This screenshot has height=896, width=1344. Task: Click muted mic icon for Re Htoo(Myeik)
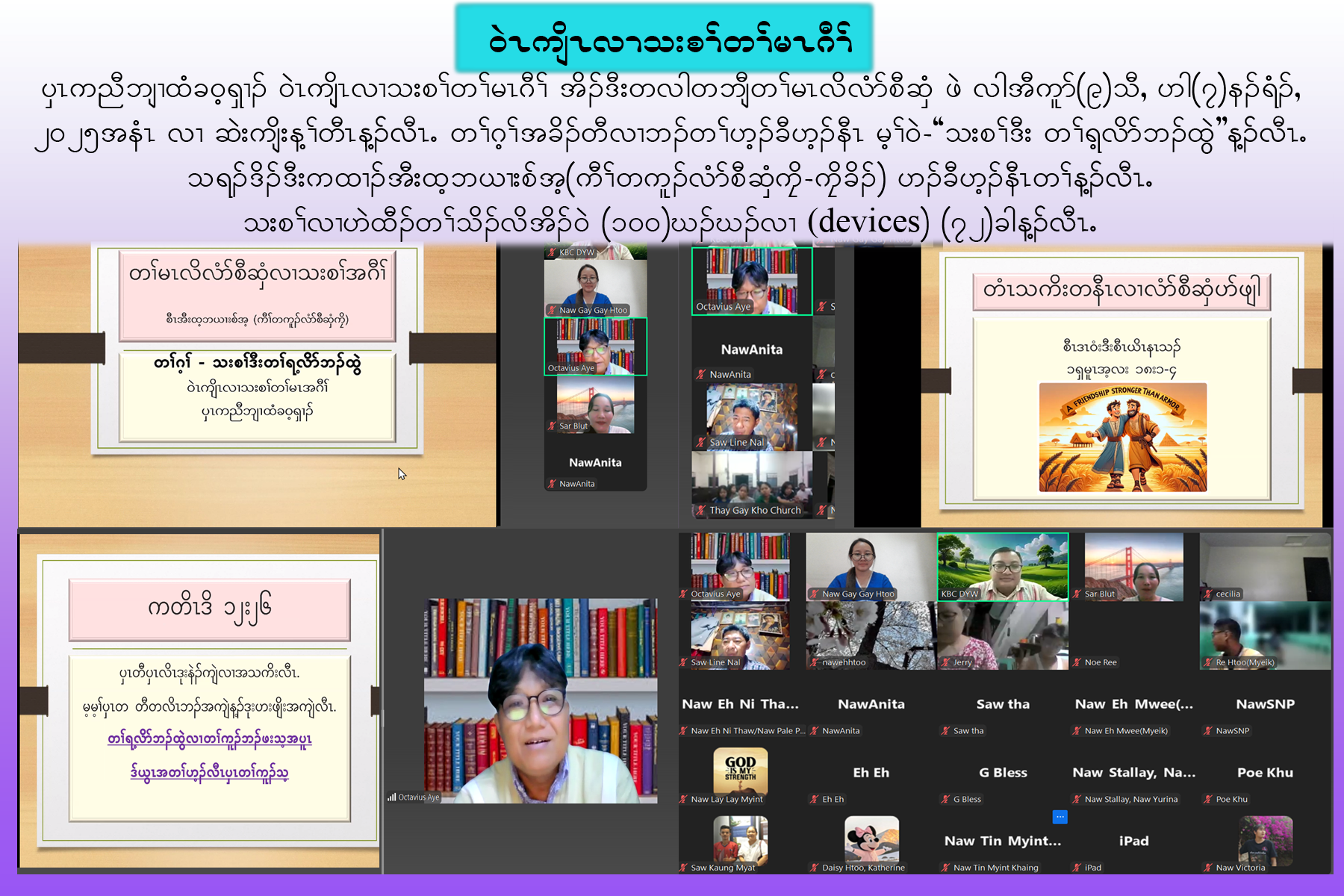[1208, 662]
